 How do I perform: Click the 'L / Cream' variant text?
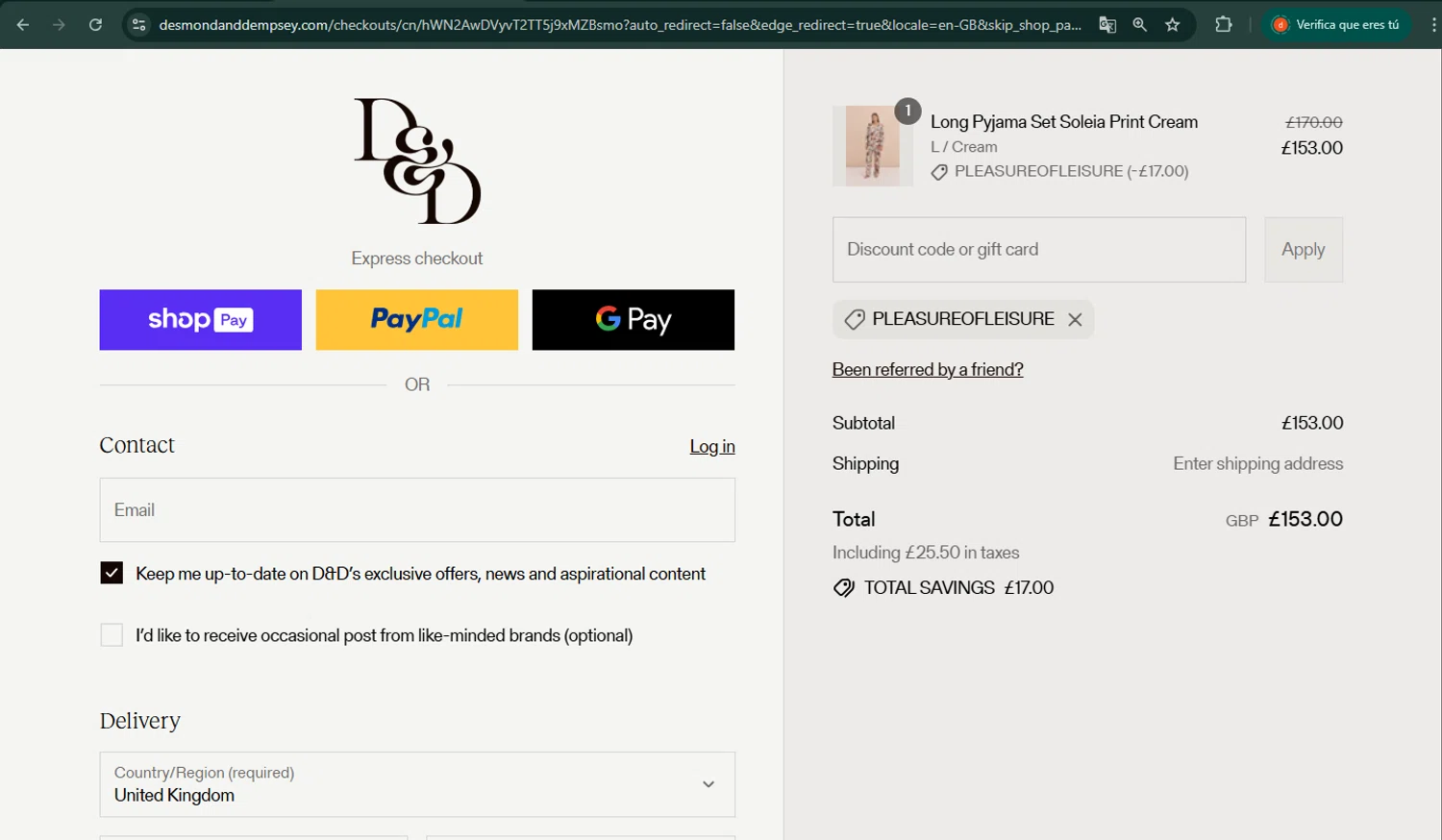click(x=964, y=147)
